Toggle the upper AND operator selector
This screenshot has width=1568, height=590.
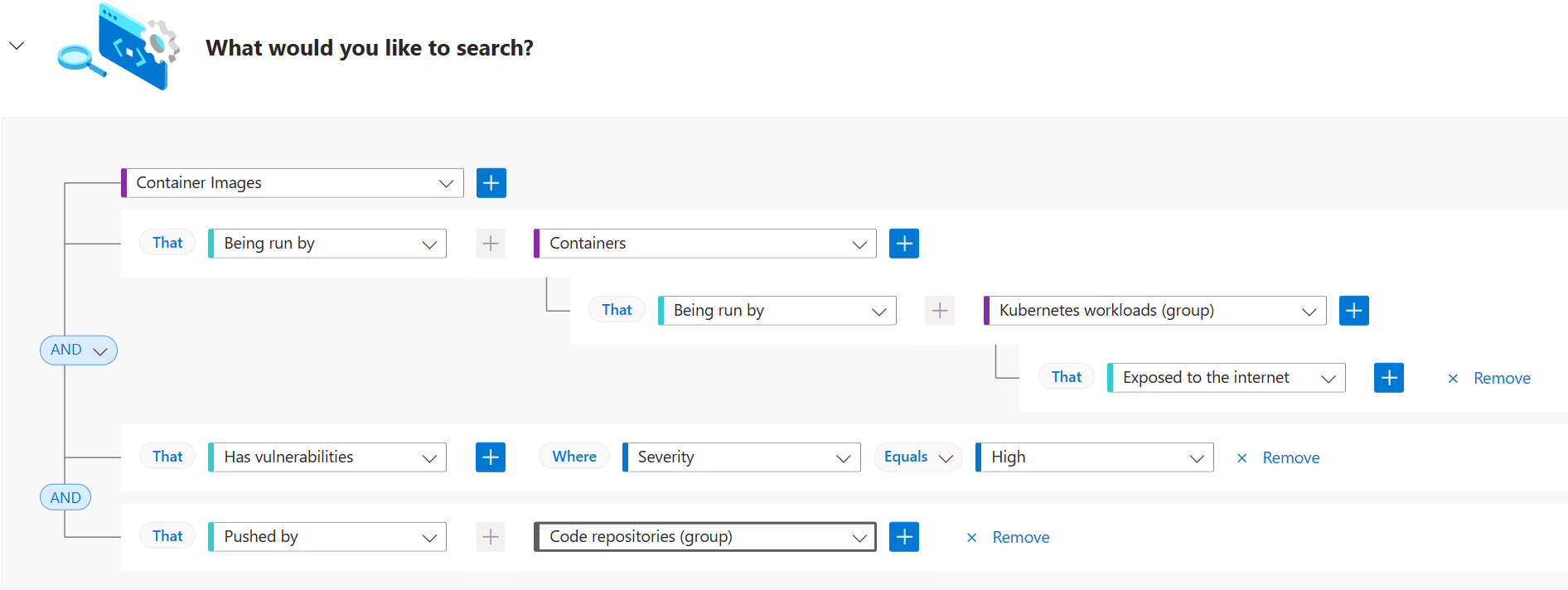pyautogui.click(x=79, y=351)
